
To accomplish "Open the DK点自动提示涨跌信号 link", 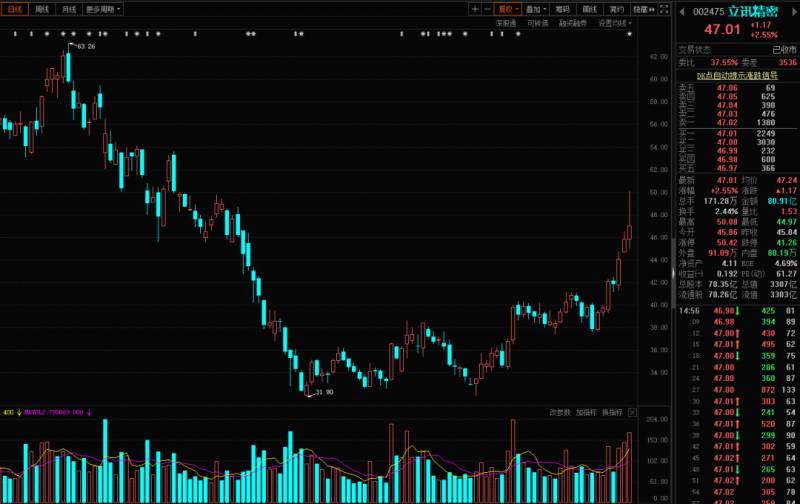I will (x=738, y=75).
